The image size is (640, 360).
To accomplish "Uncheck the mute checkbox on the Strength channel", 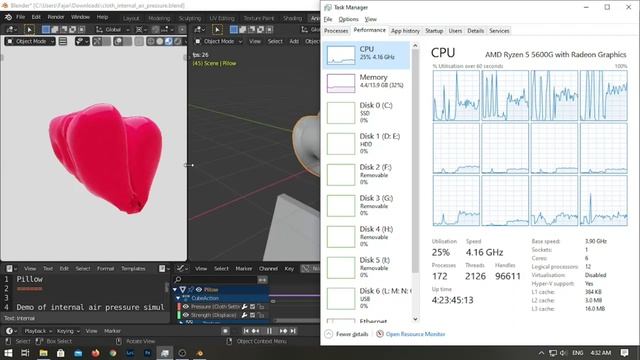I will pyautogui.click(x=252, y=315).
